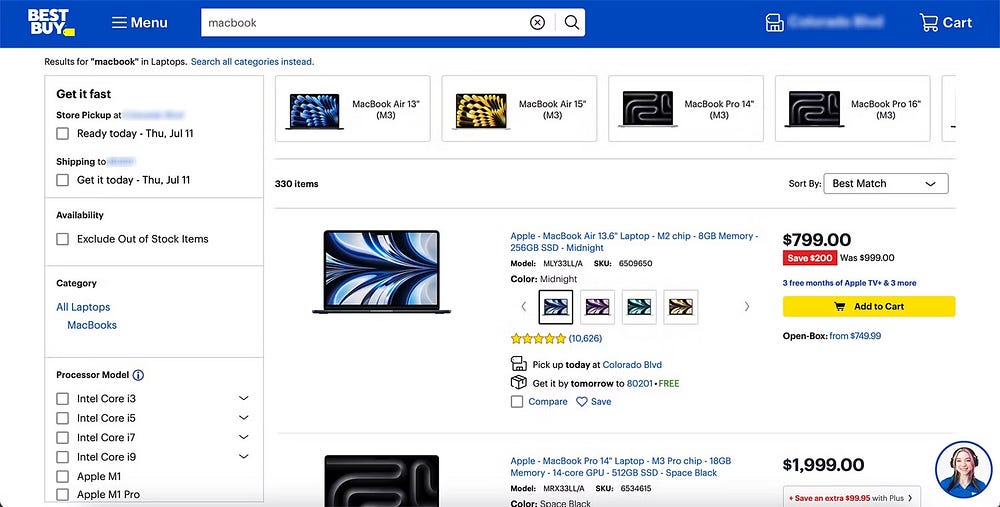Add MacBook Air to Cart

[x=869, y=307]
